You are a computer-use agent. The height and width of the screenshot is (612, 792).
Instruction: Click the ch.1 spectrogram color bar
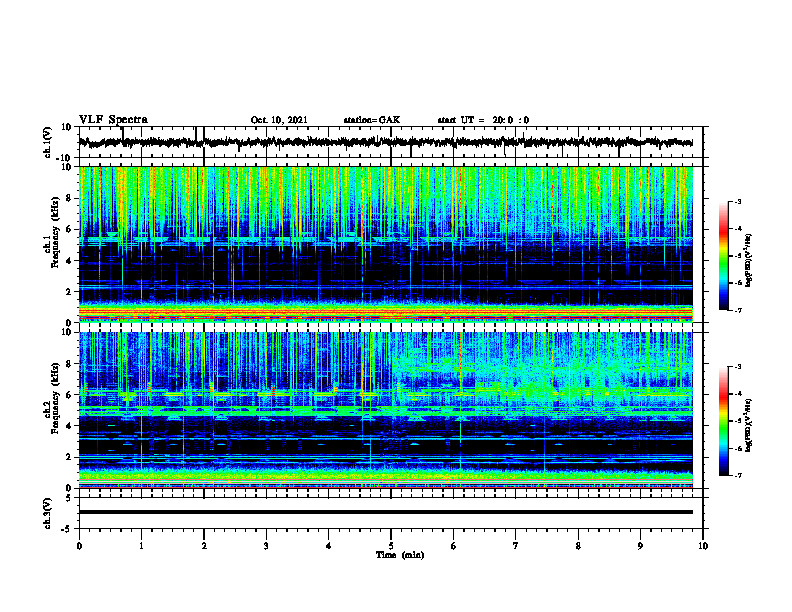[x=723, y=256]
